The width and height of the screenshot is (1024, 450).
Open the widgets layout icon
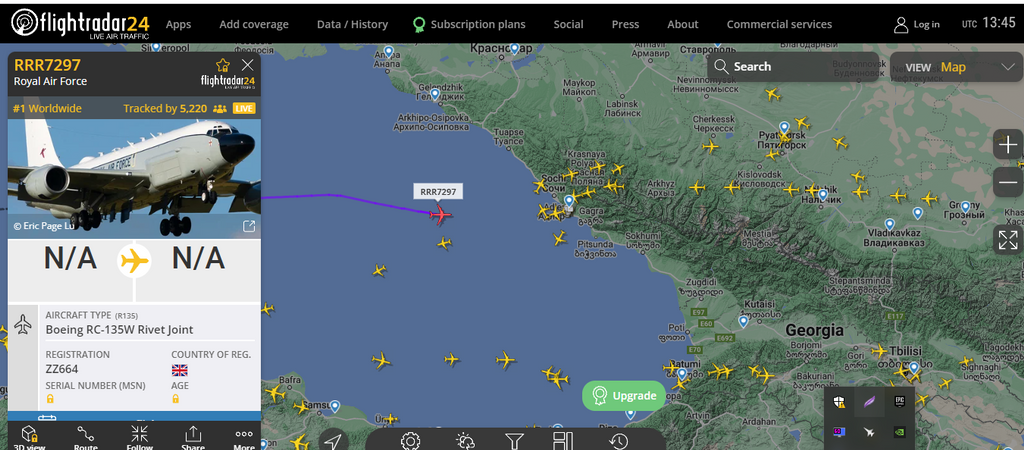click(562, 441)
